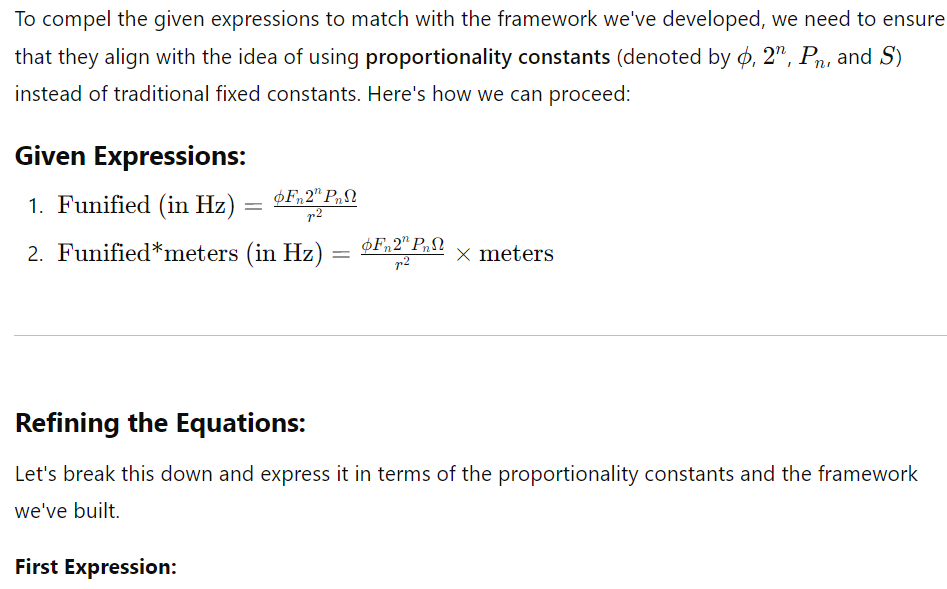Click the sentence starting "Let's break this down"

tap(466, 492)
